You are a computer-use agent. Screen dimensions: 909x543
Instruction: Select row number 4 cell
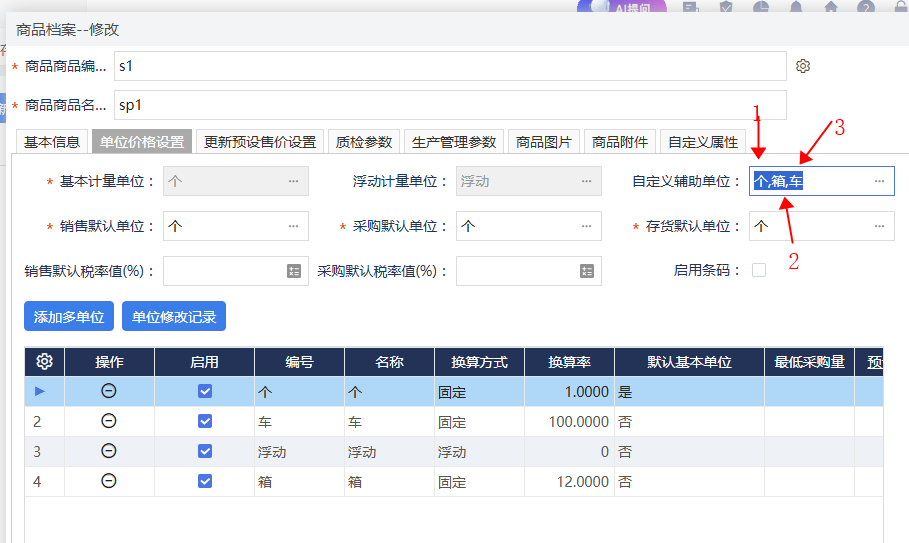tap(45, 482)
